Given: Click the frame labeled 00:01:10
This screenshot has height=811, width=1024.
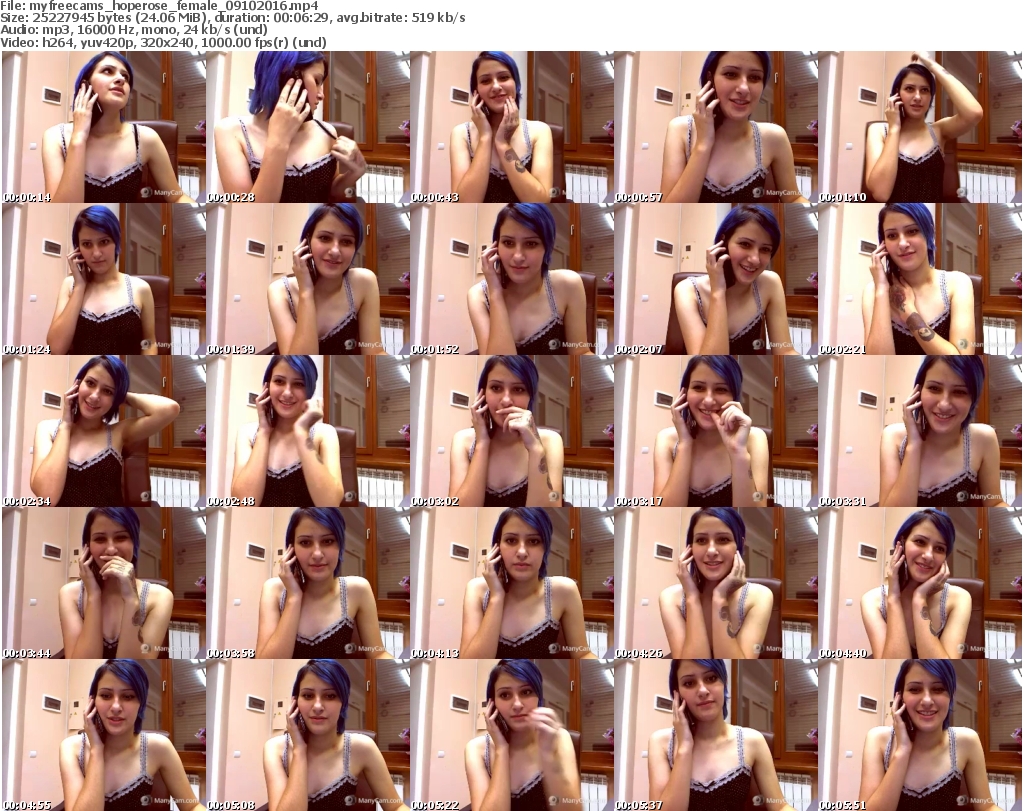Looking at the screenshot, I should coord(919,128).
